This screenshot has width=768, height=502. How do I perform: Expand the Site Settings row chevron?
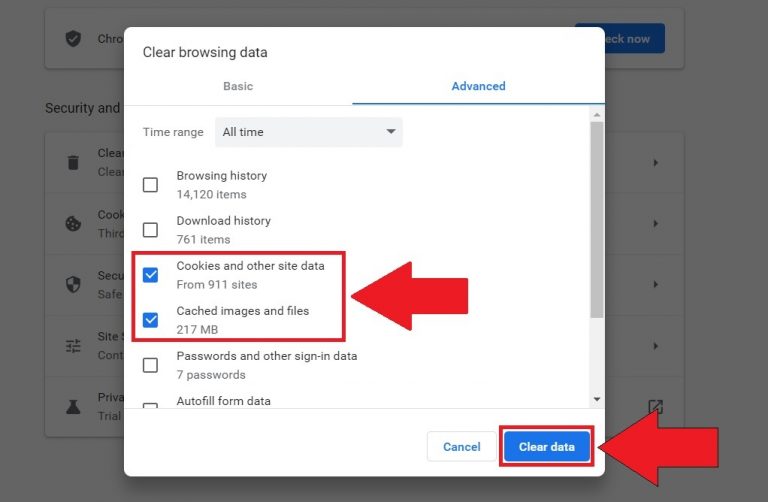tap(656, 346)
